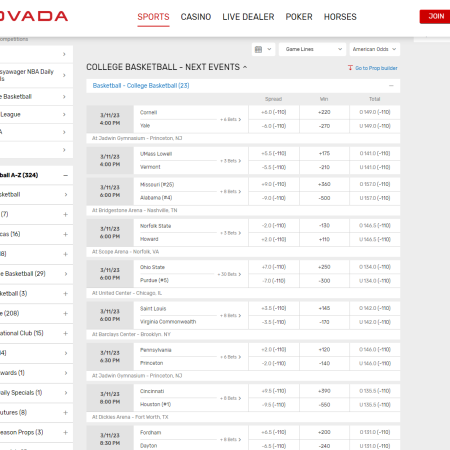
Task: Go to Prop builder link
Action: [x=373, y=68]
